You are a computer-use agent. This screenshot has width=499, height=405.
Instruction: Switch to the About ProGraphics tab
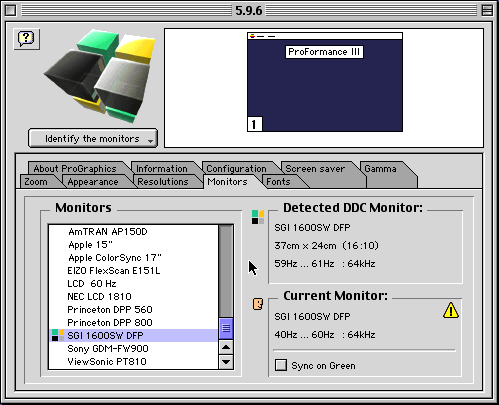(x=75, y=168)
